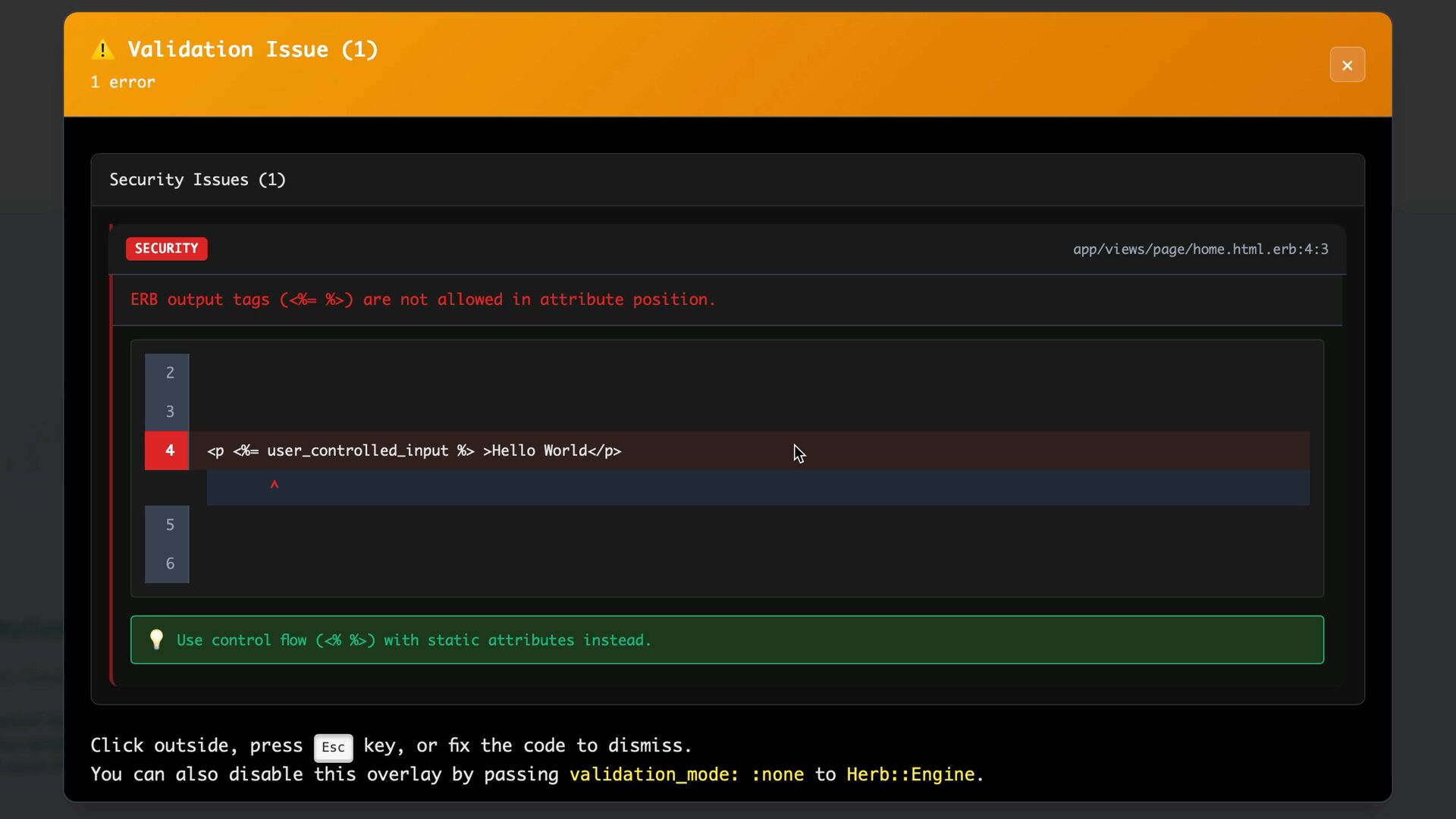Click the Herb::Engine code text
The image size is (1456, 819).
(x=910, y=774)
